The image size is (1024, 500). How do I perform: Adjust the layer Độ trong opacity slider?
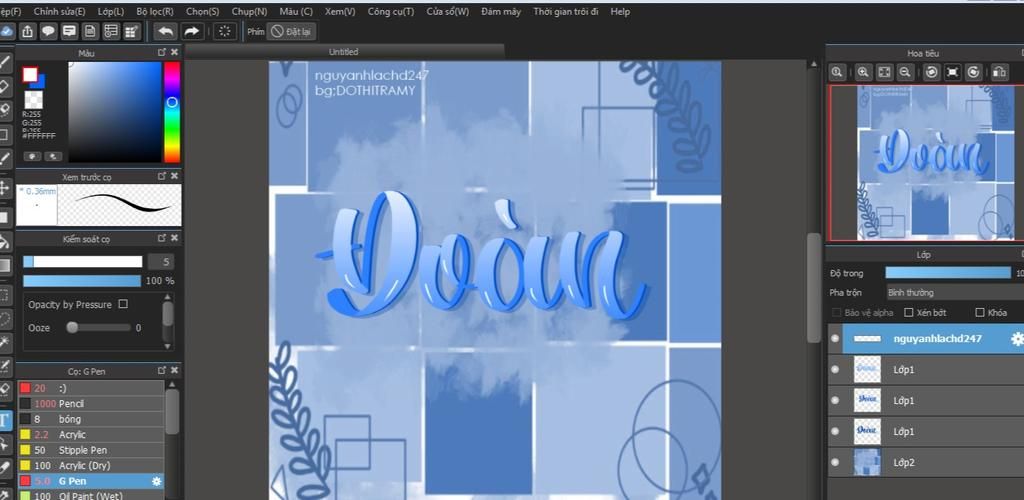click(x=948, y=273)
